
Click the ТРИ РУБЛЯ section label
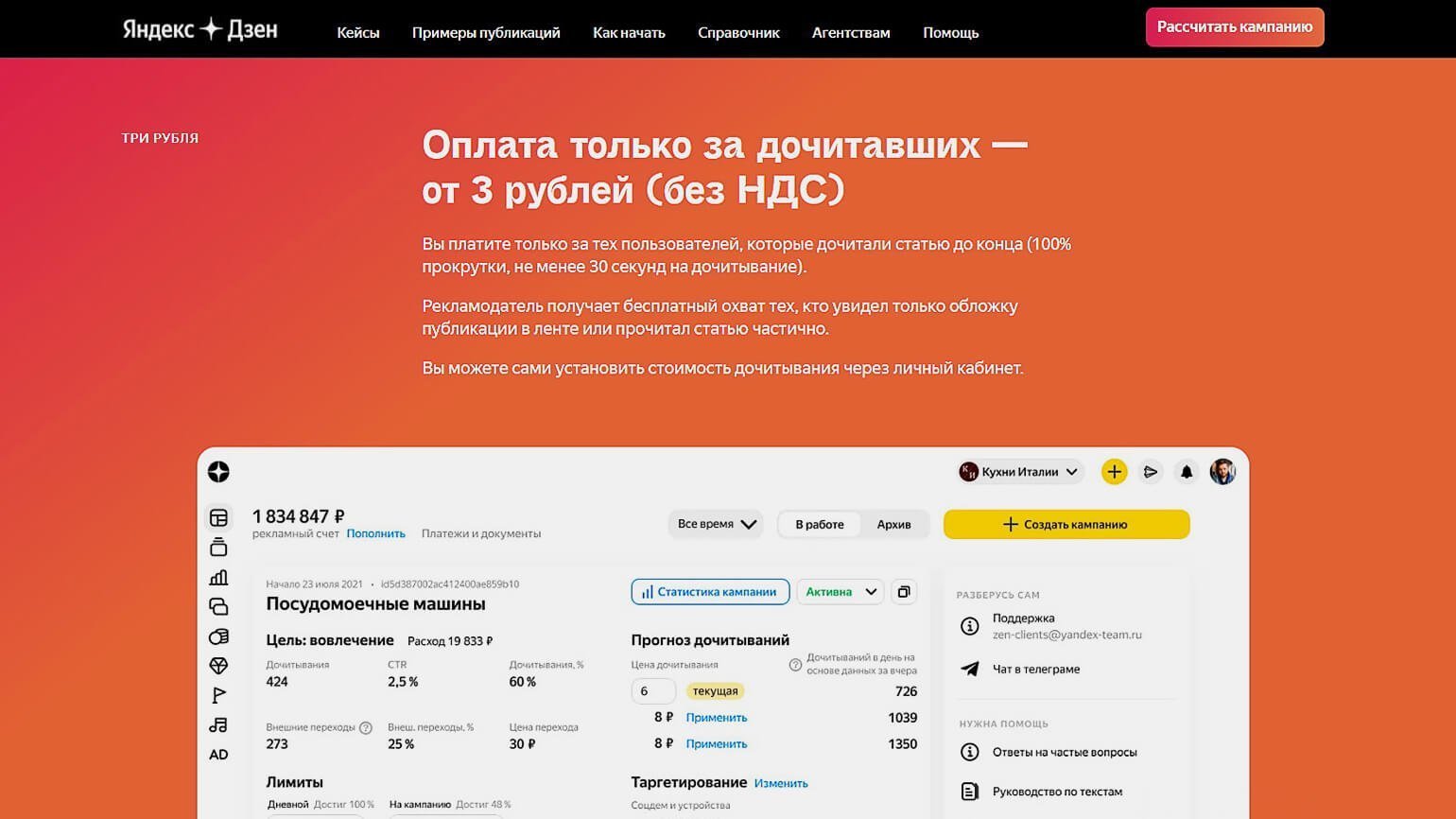[x=160, y=138]
